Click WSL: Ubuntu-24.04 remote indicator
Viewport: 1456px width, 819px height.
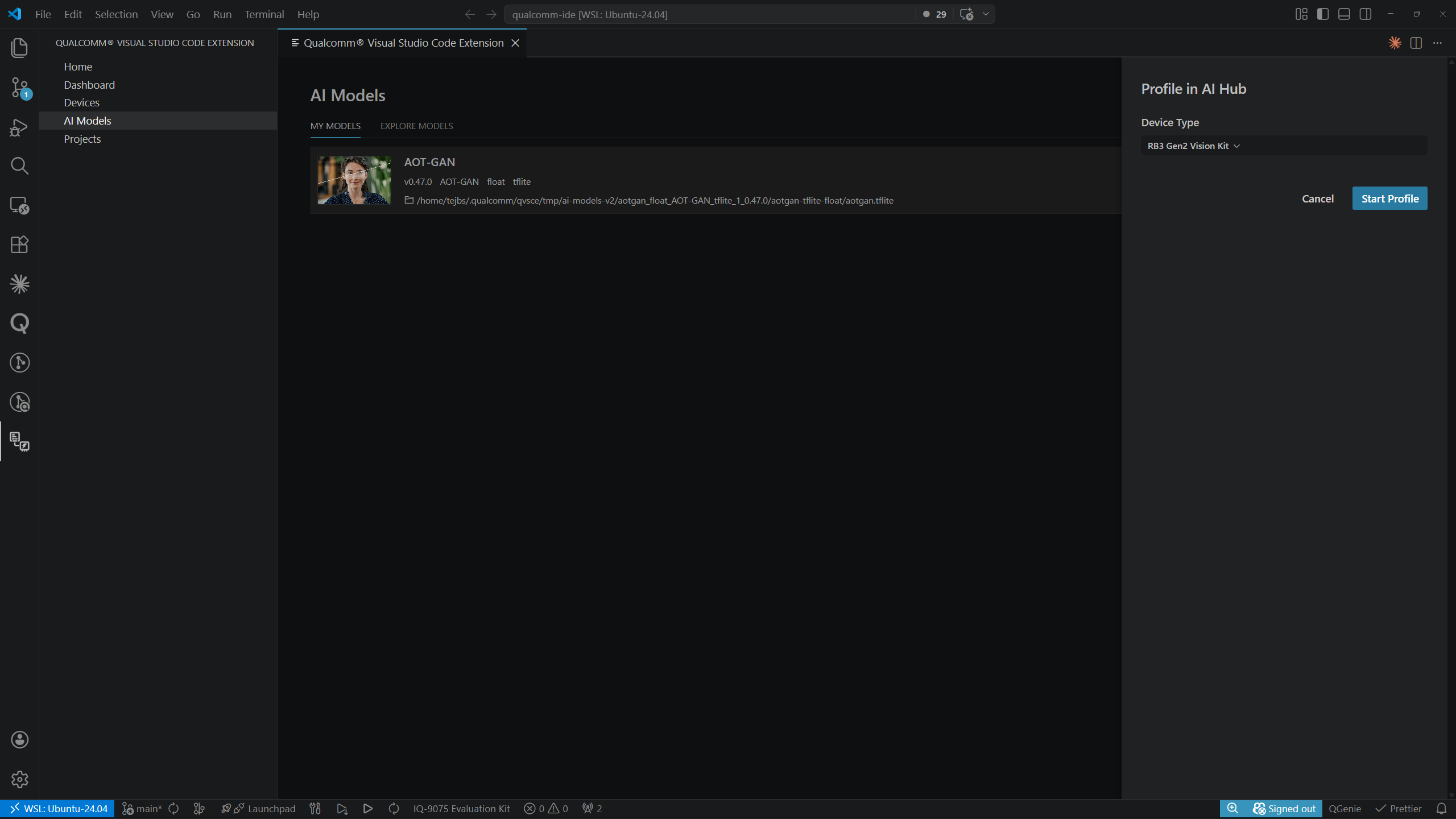[58, 809]
